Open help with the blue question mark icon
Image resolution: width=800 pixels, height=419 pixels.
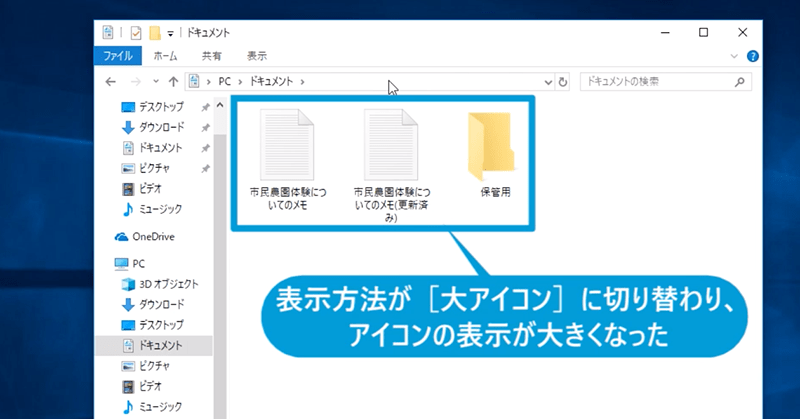[753, 56]
